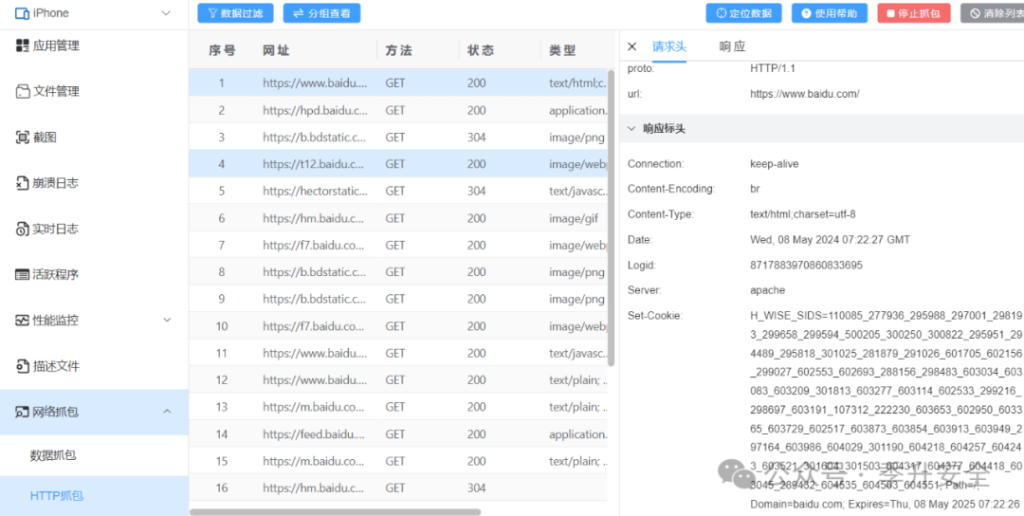This screenshot has height=516, width=1024.
Task: Click the table's vertical scrollbar
Action: tap(611, 200)
